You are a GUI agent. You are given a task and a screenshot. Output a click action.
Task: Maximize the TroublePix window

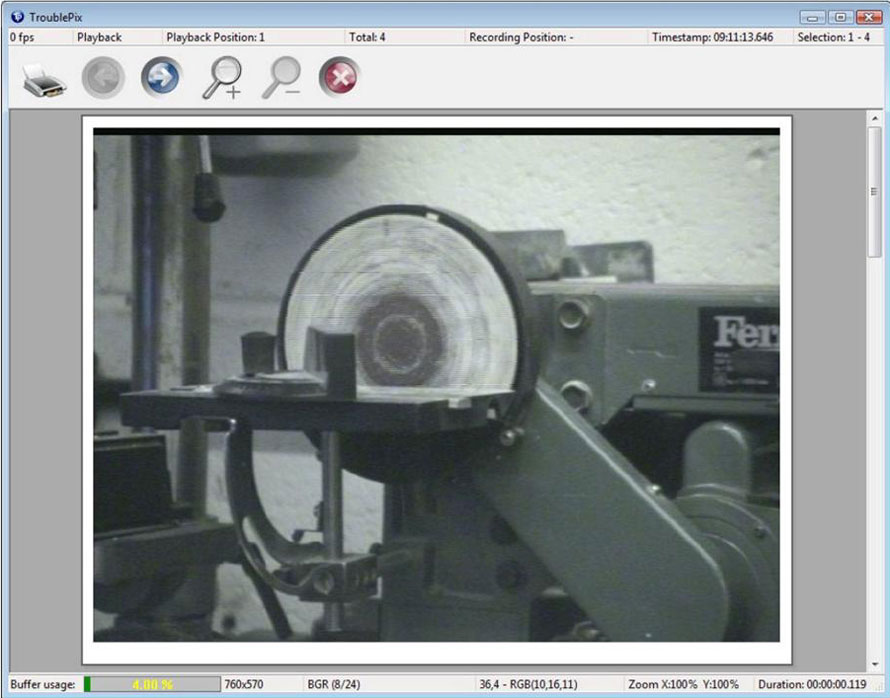pyautogui.click(x=841, y=18)
